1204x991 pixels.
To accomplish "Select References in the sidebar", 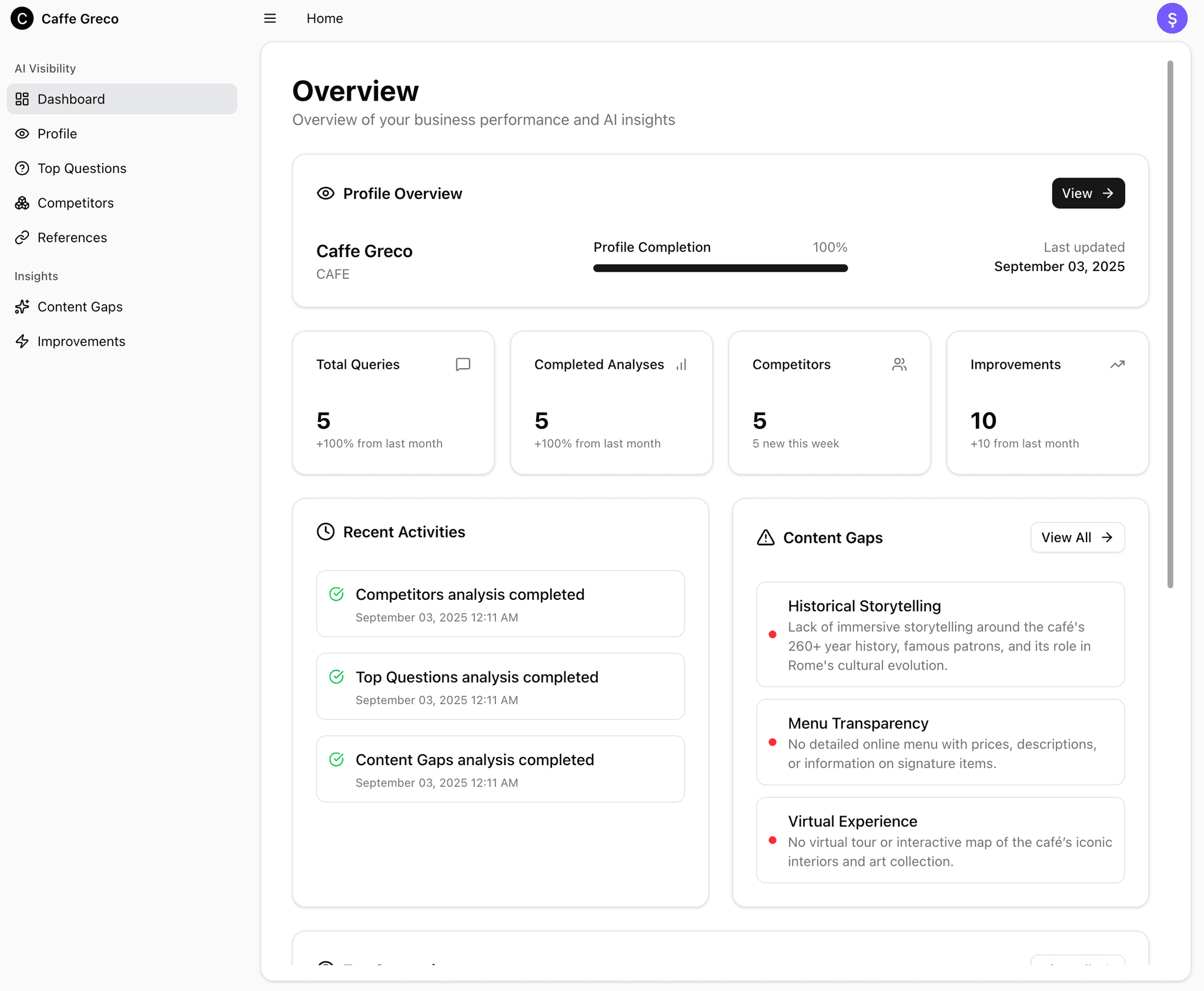I will 72,238.
